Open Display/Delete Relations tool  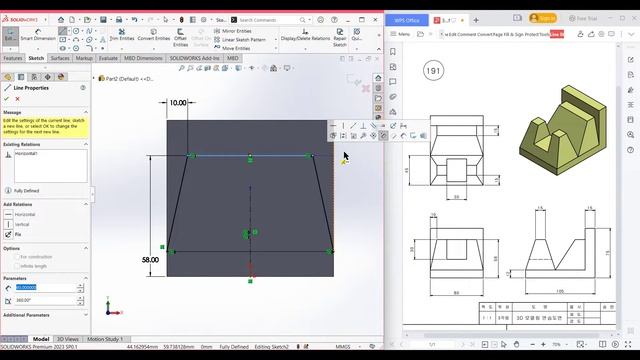tap(305, 35)
